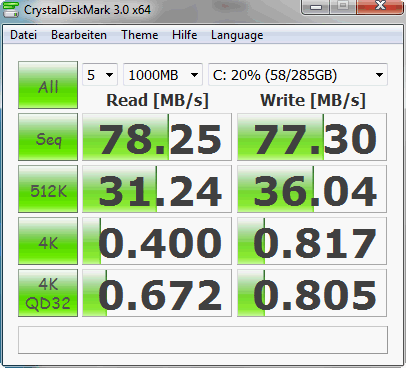The height and width of the screenshot is (368, 406).
Task: Click the CrystalDiskMark app icon in title bar
Action: click(x=11, y=9)
